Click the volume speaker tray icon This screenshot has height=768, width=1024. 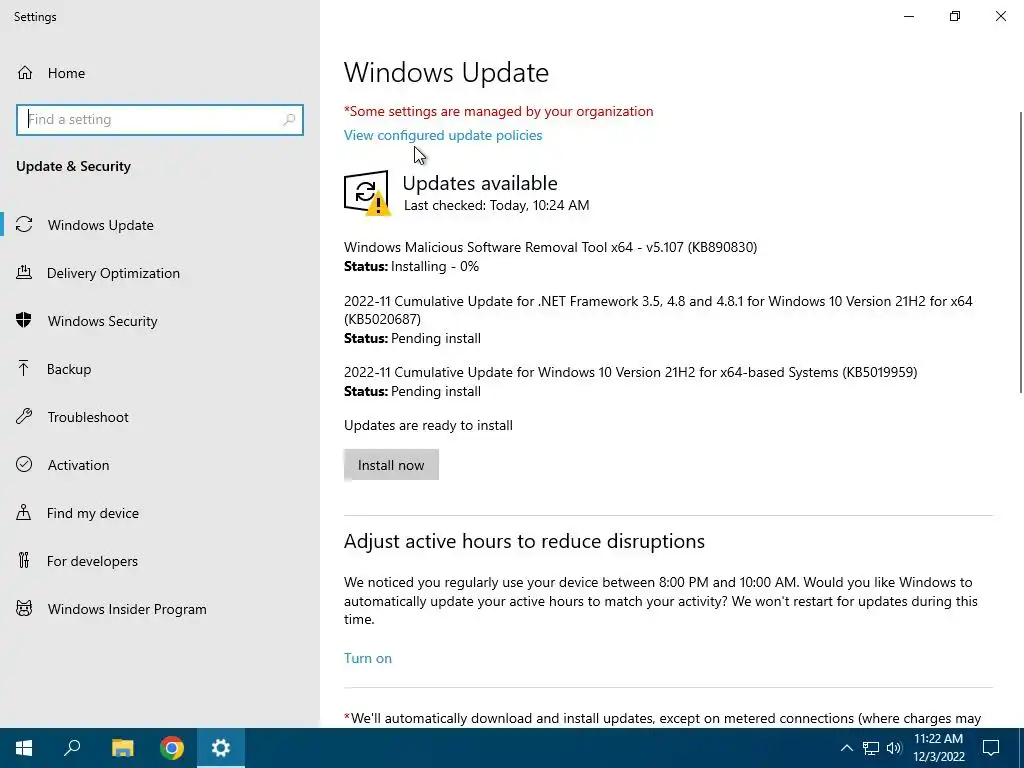pyautogui.click(x=894, y=748)
